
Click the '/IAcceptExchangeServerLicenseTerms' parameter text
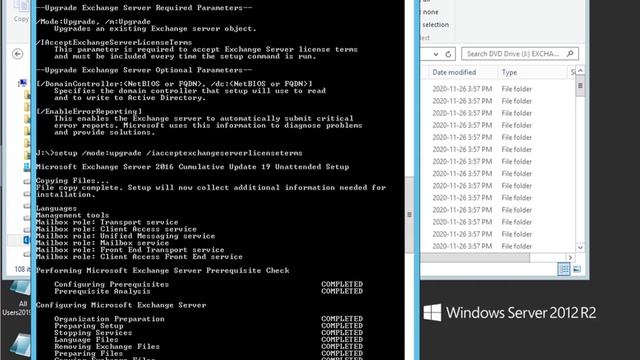tap(114, 42)
